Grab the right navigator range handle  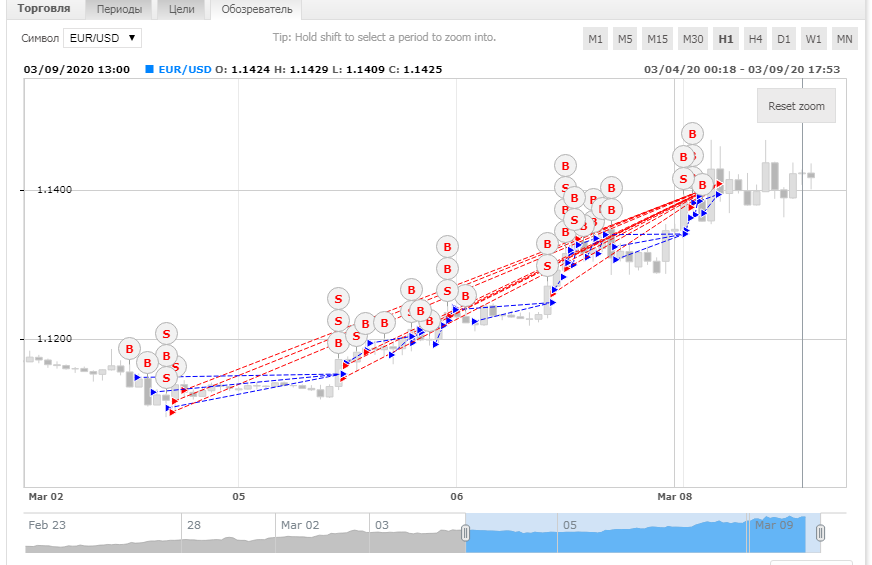(x=820, y=533)
